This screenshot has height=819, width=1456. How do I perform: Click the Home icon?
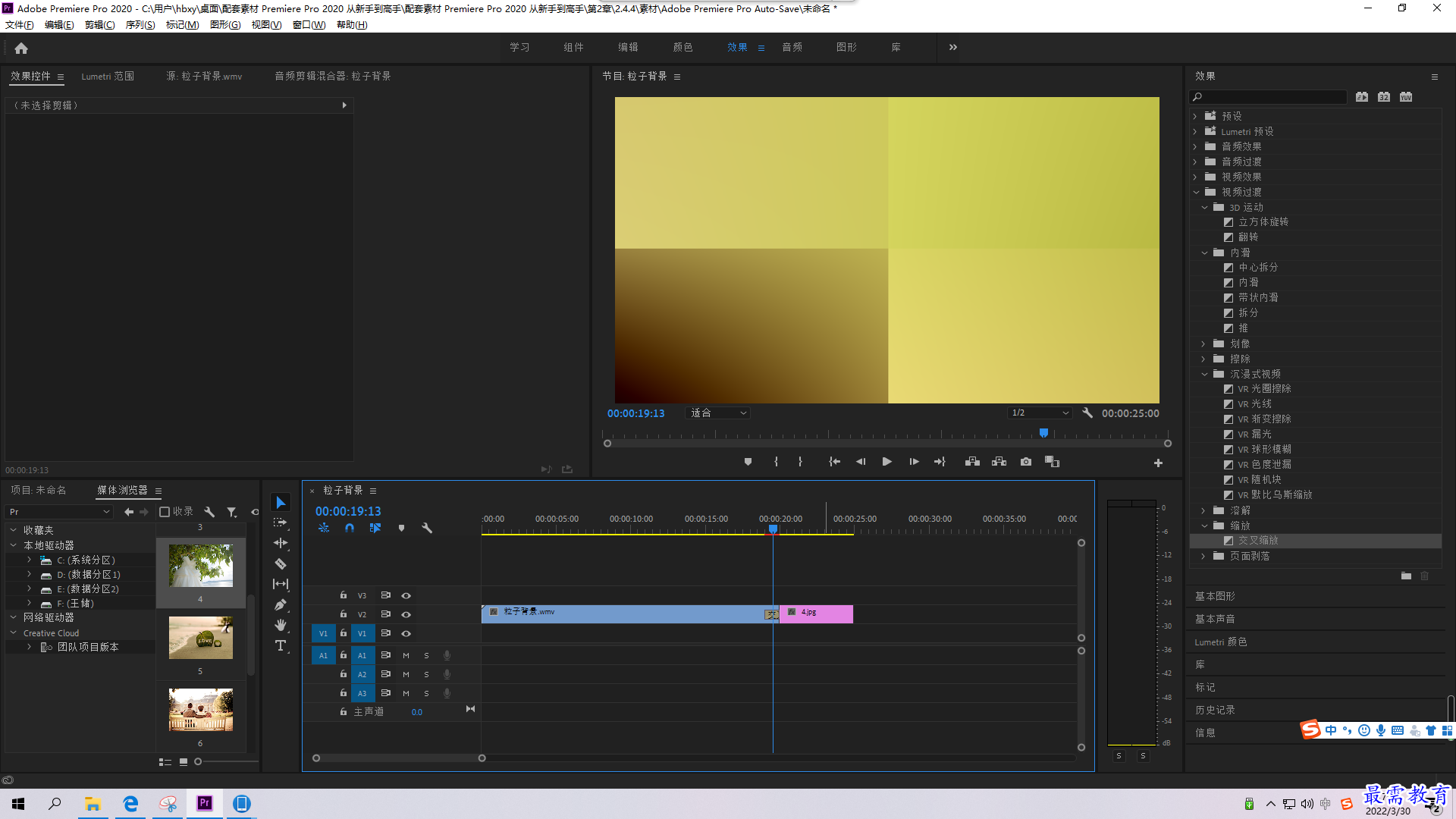coord(21,48)
